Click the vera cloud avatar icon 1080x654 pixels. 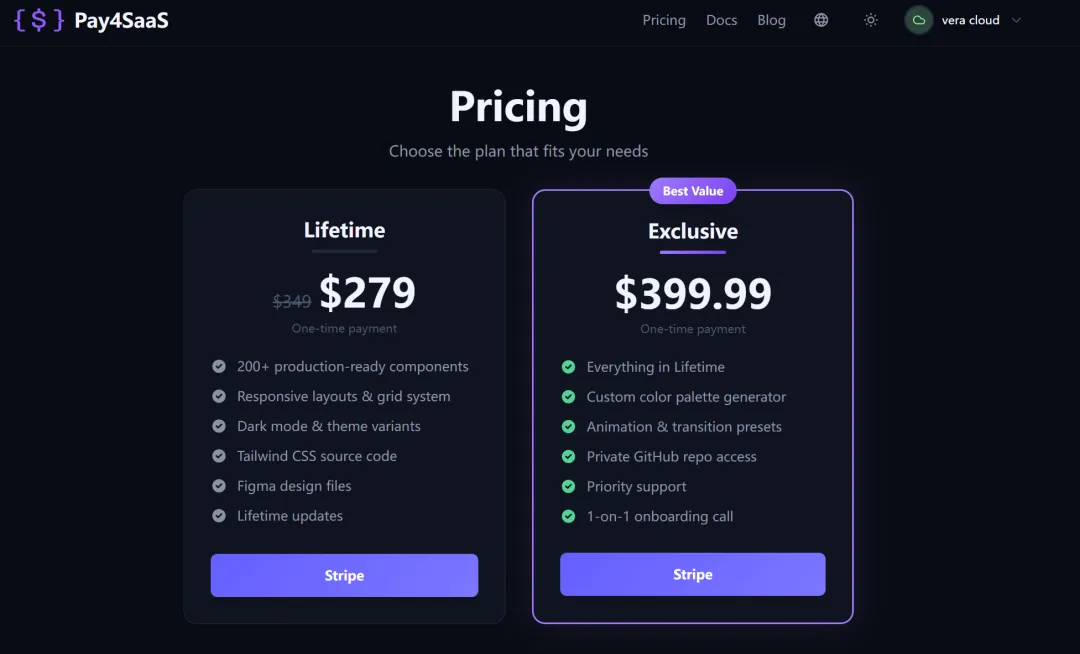[919, 20]
